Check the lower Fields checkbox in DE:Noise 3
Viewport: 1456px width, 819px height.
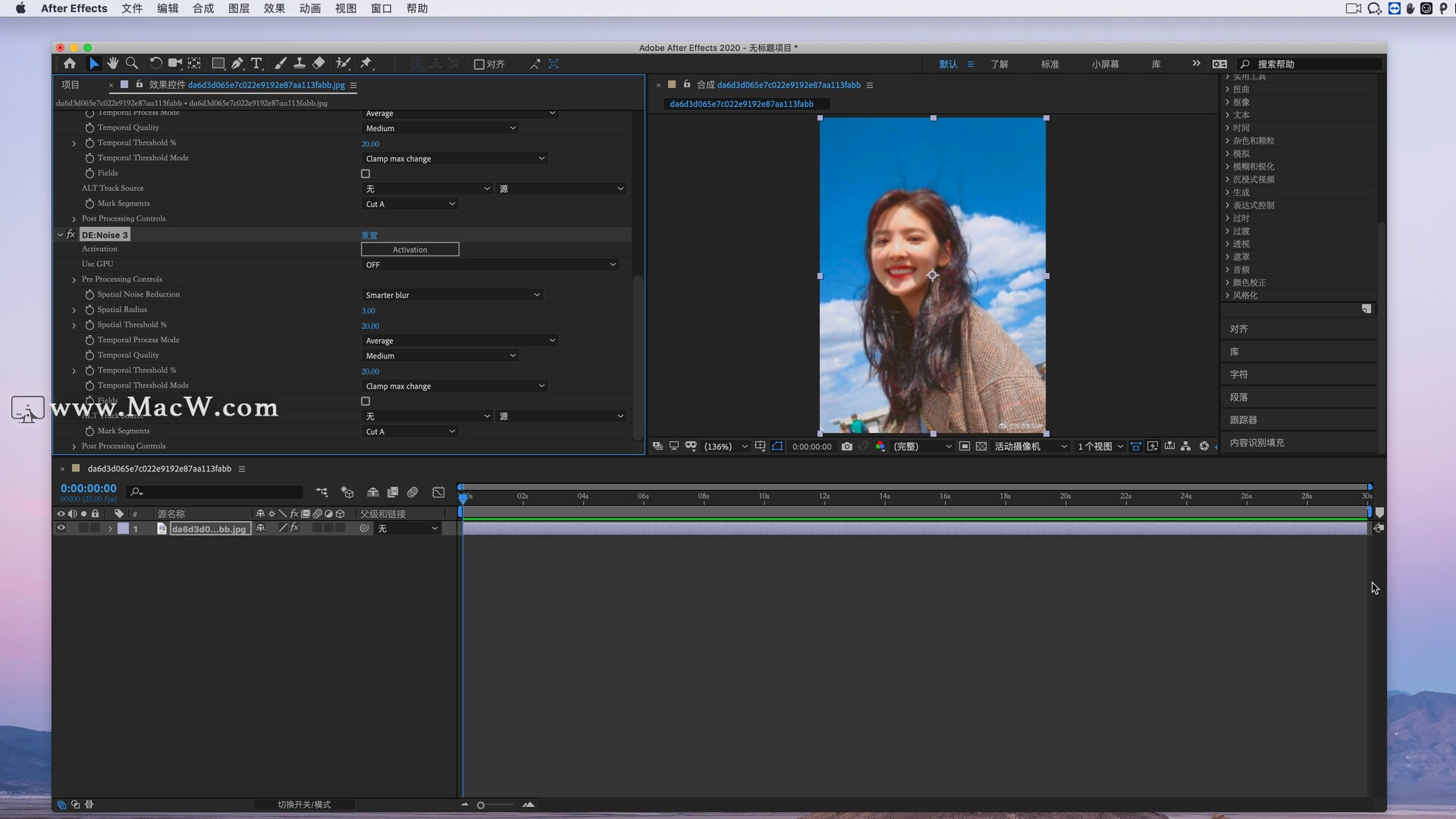coord(366,401)
